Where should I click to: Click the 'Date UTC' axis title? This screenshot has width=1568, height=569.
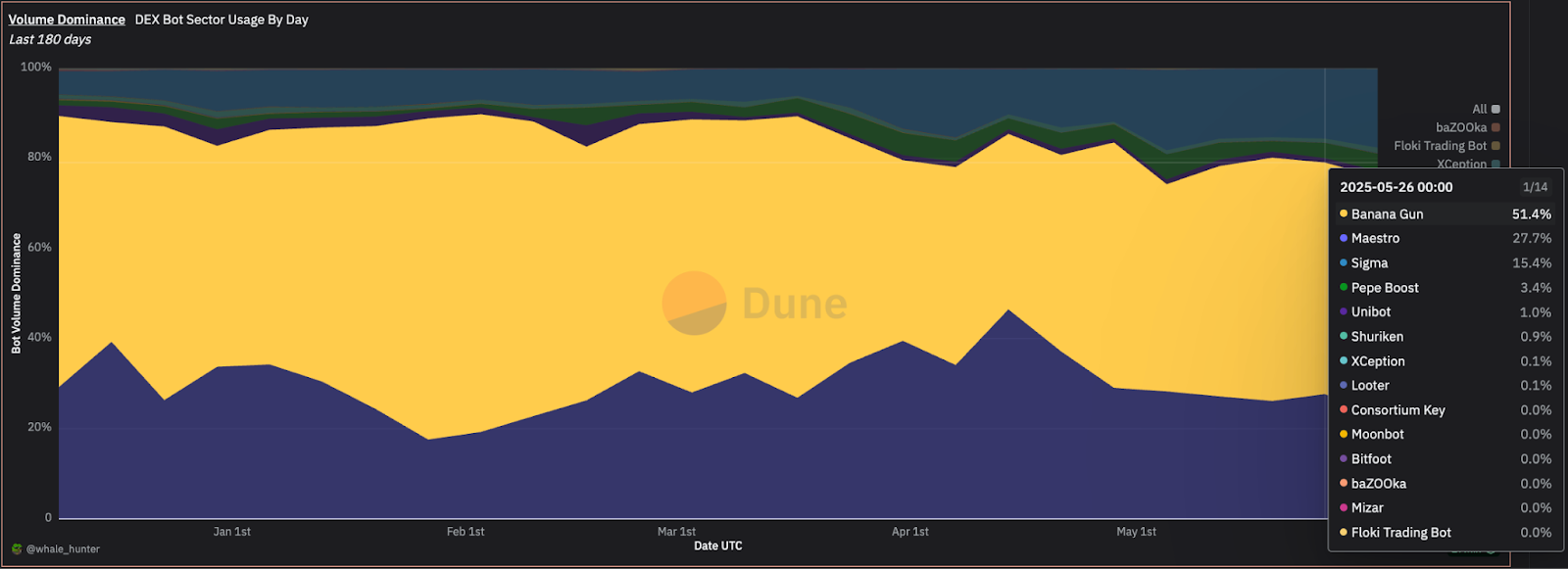click(x=718, y=546)
